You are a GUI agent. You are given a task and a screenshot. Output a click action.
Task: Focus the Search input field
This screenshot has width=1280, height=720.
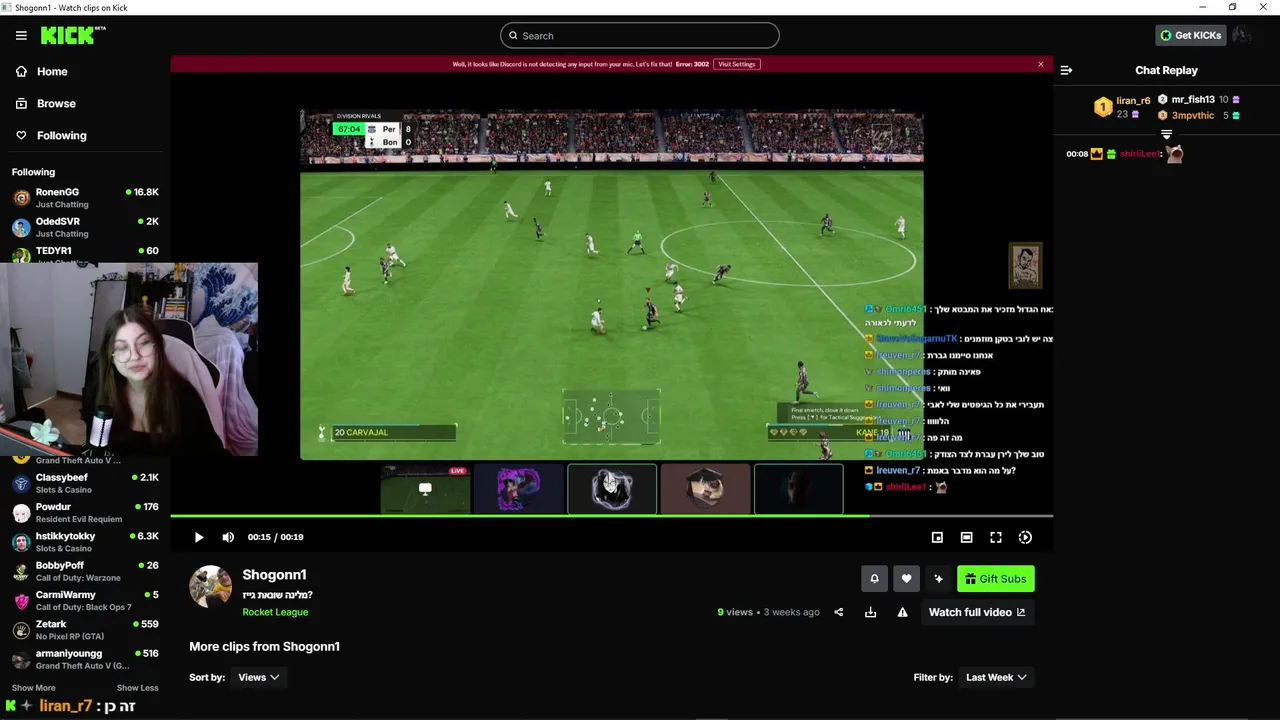click(640, 36)
